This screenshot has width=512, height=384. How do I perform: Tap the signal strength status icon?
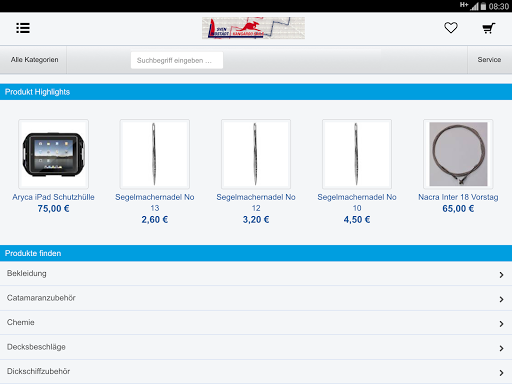475,6
